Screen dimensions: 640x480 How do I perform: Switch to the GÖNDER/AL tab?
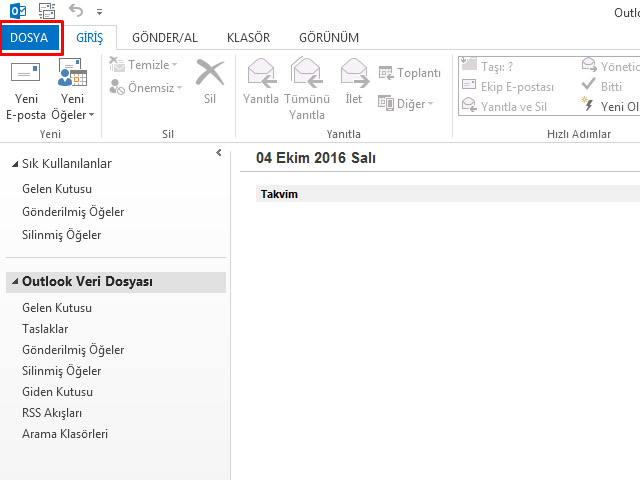(x=165, y=37)
